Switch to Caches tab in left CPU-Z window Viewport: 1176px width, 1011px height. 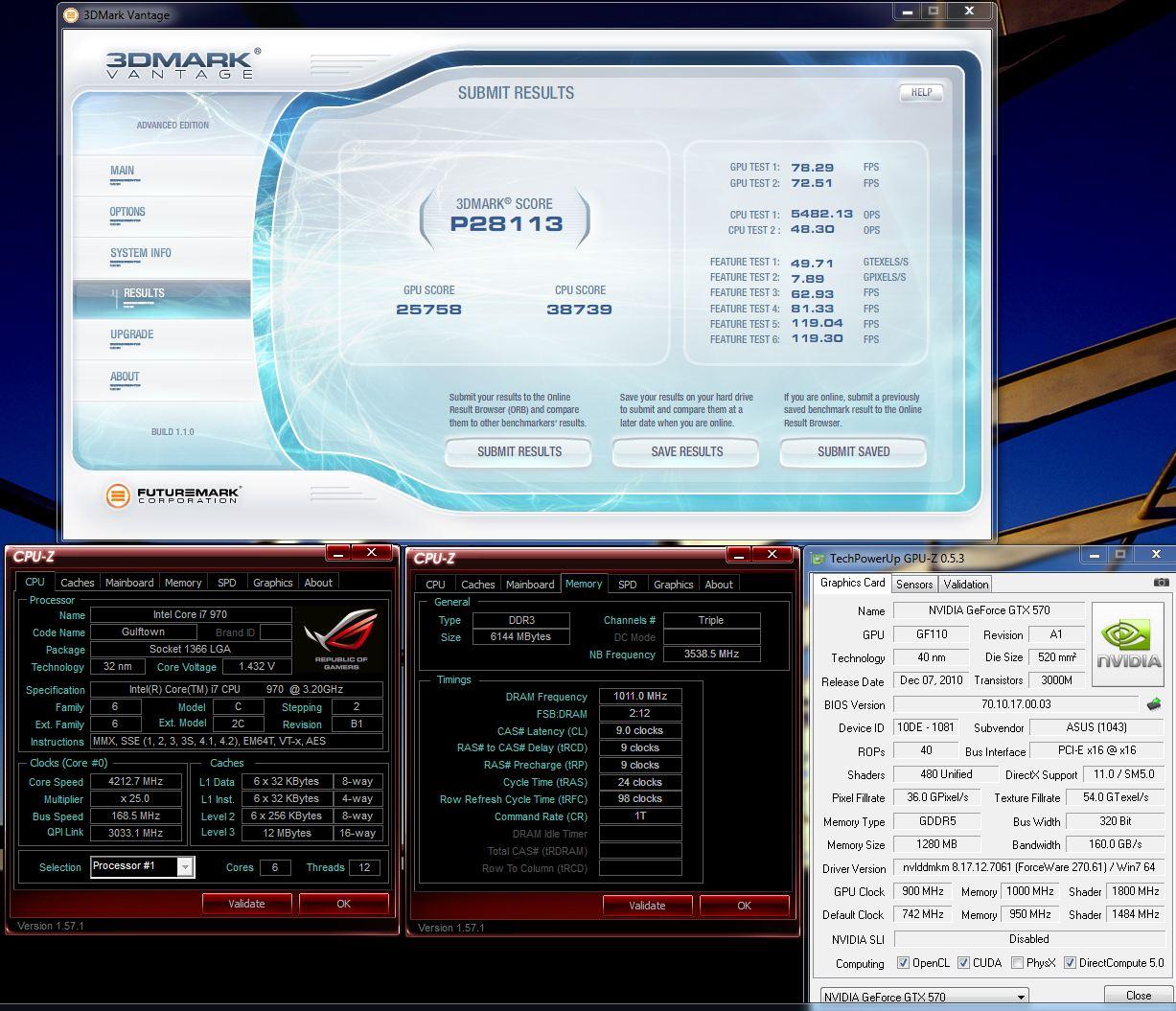tap(78, 583)
